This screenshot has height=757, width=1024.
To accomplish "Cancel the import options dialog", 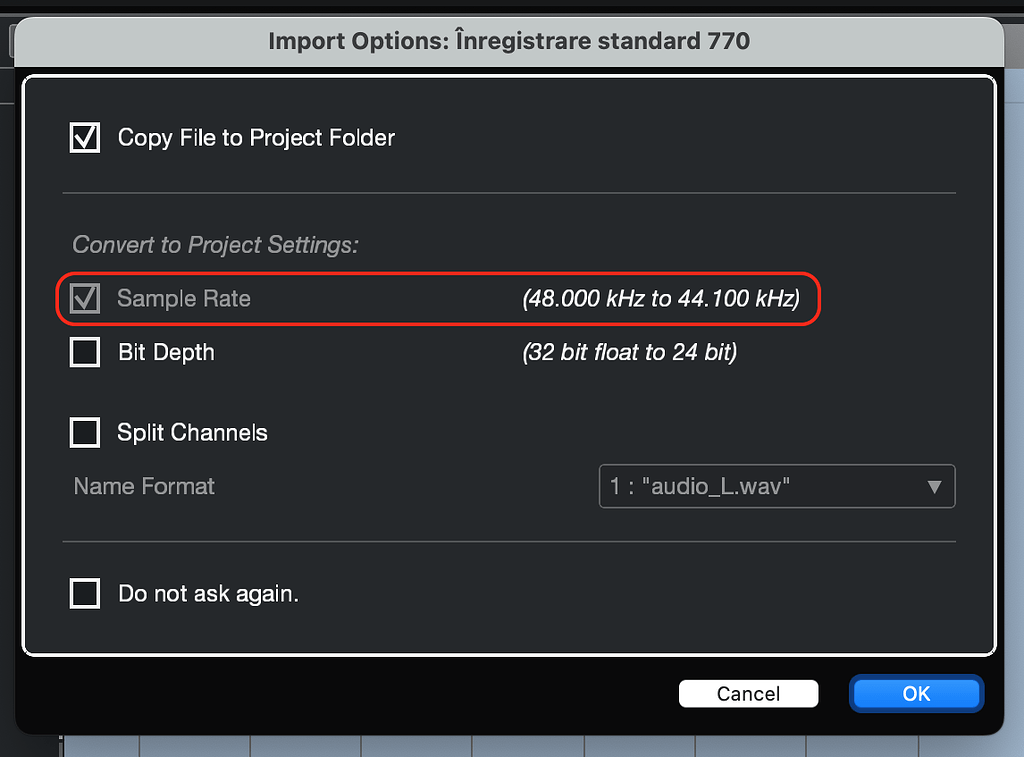I will [748, 693].
